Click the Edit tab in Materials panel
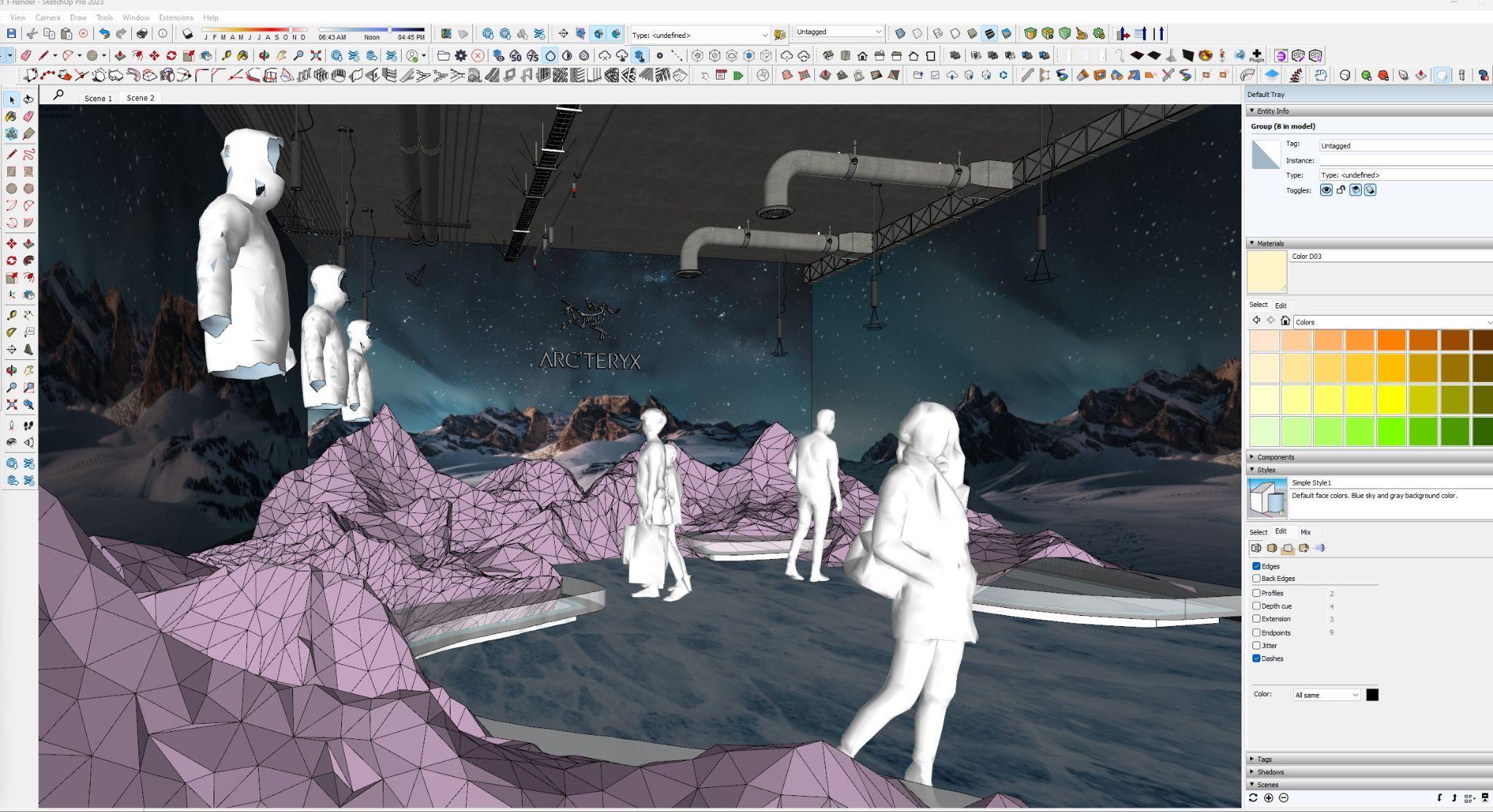The height and width of the screenshot is (812, 1493). [1280, 305]
